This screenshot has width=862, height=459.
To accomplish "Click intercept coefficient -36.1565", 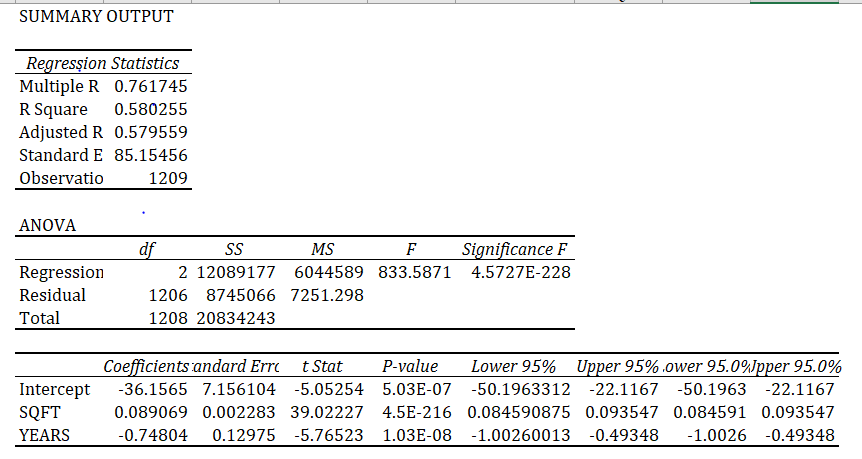I will (x=152, y=390).
